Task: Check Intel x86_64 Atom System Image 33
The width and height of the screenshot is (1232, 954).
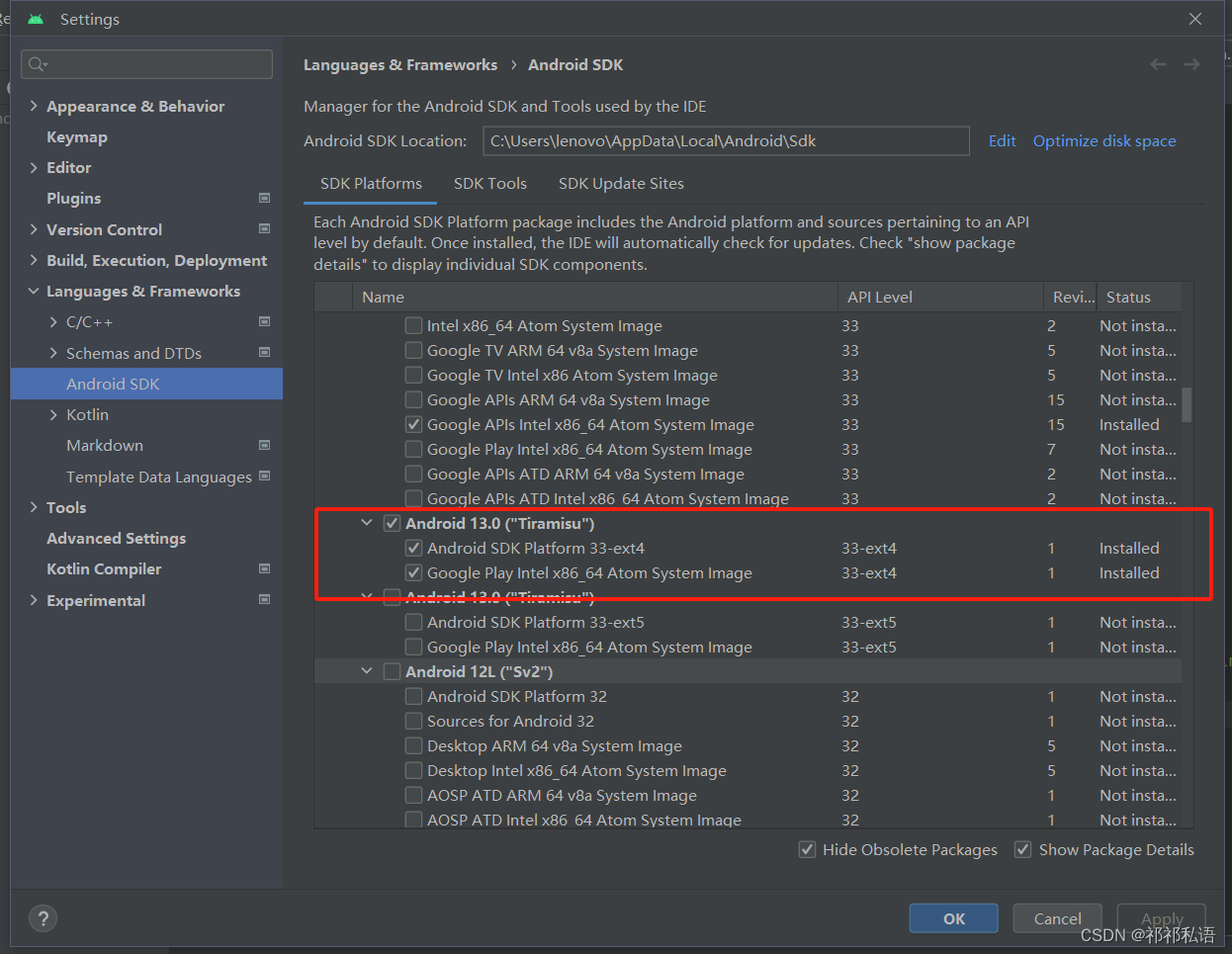Action: click(x=414, y=325)
